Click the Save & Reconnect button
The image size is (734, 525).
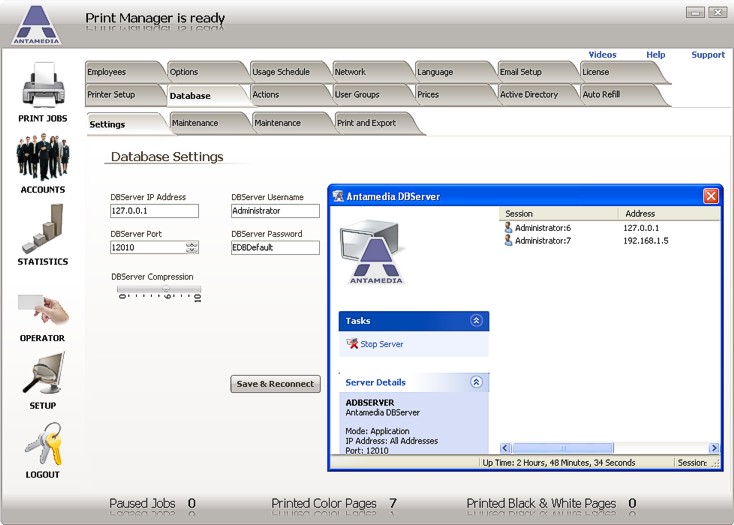tap(275, 384)
